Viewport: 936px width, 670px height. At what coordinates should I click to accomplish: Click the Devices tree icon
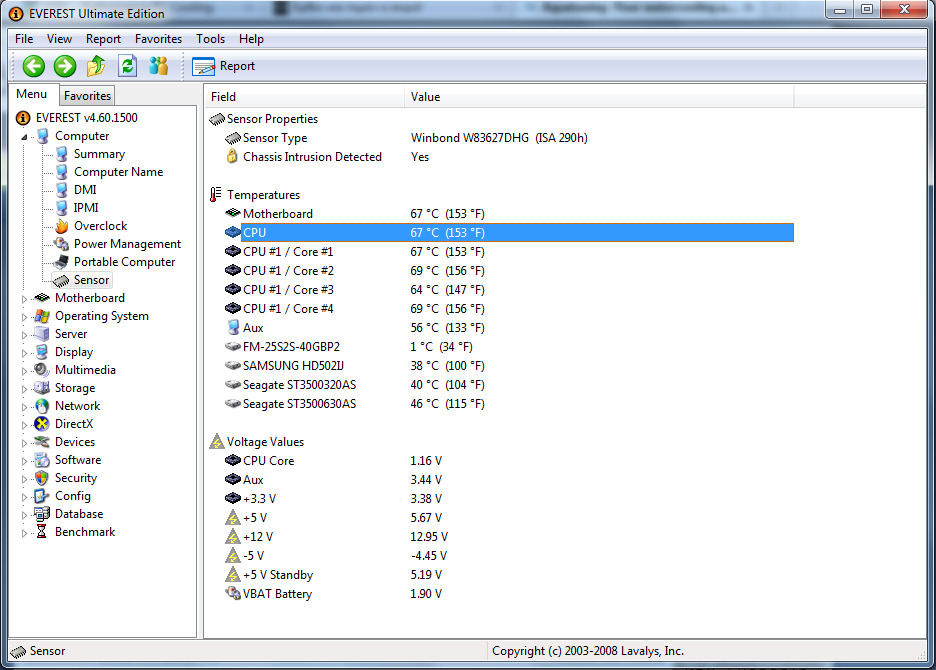(x=42, y=442)
